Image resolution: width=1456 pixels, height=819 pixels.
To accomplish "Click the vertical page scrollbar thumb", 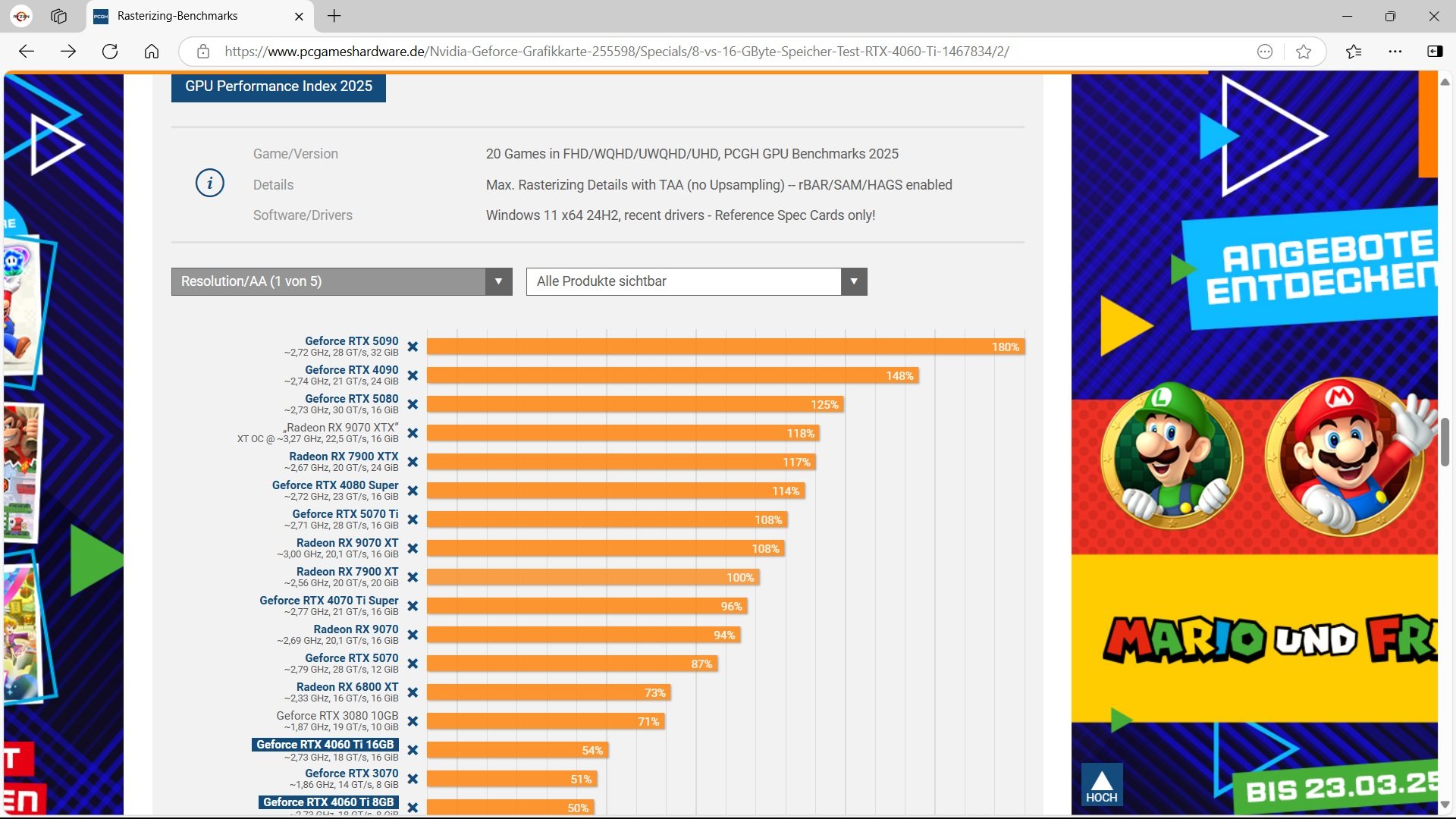I will coord(1445,442).
